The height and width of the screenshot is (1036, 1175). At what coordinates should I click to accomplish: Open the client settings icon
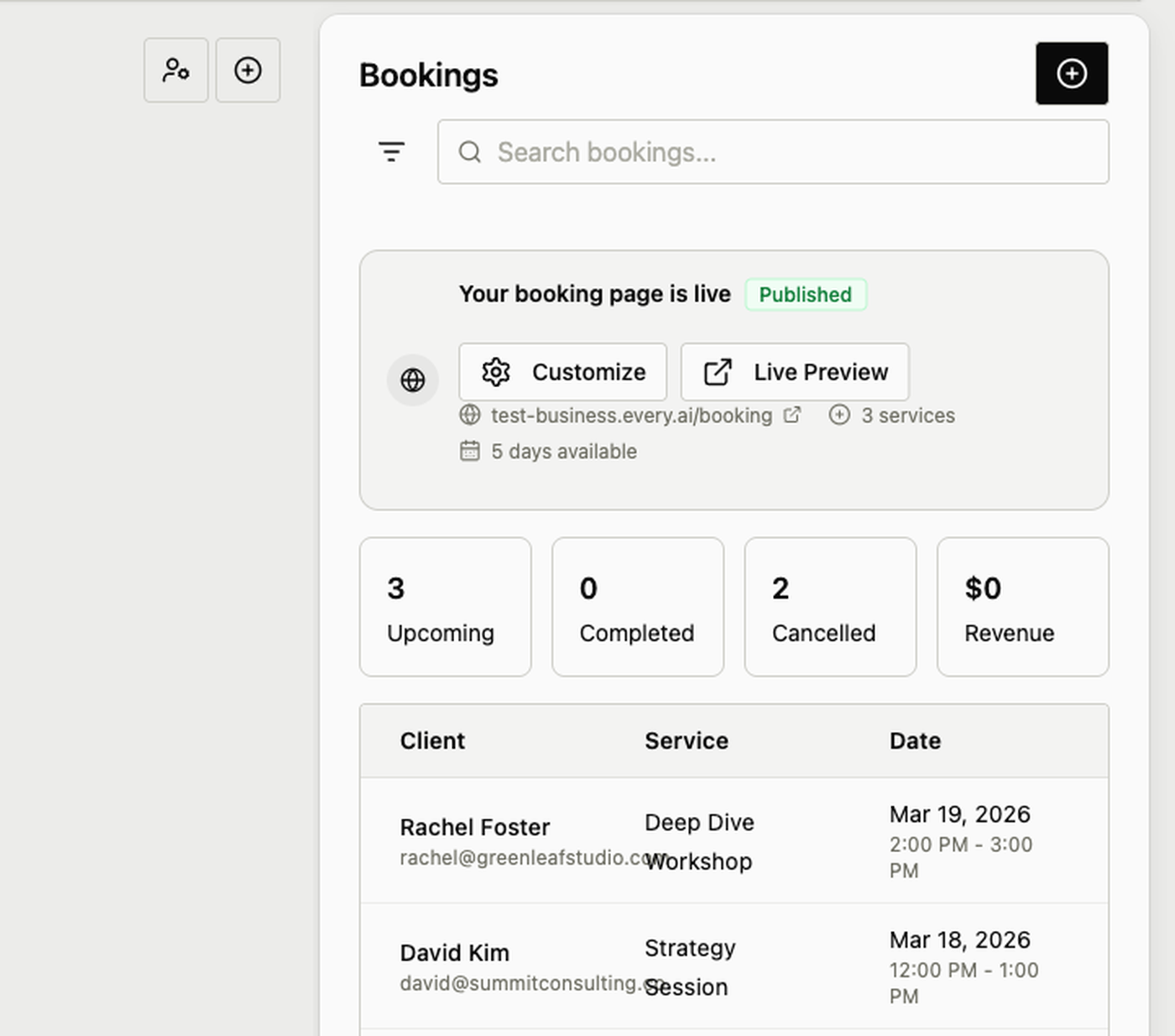pyautogui.click(x=175, y=71)
